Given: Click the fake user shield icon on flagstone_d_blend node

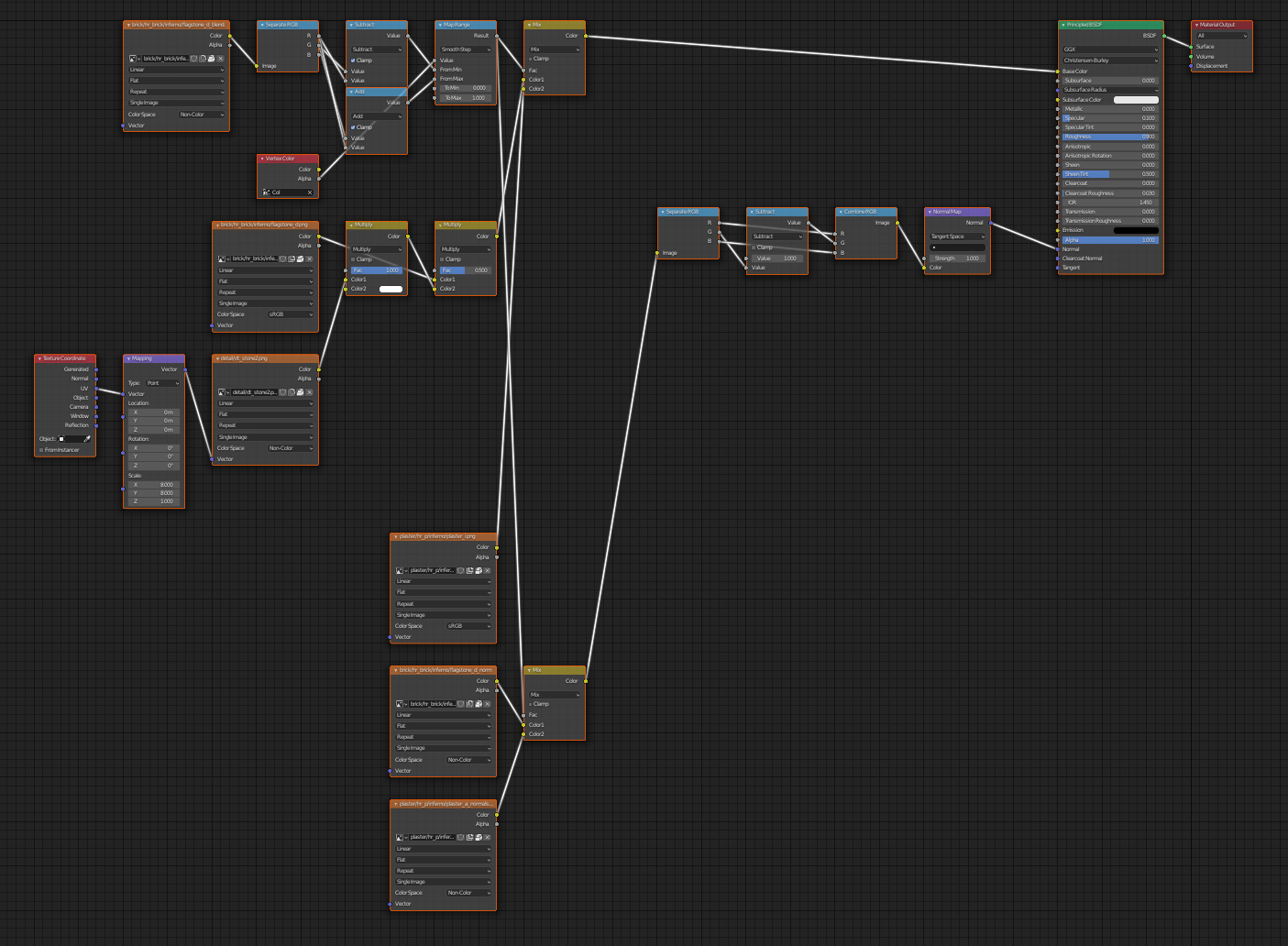Looking at the screenshot, I should (x=194, y=59).
